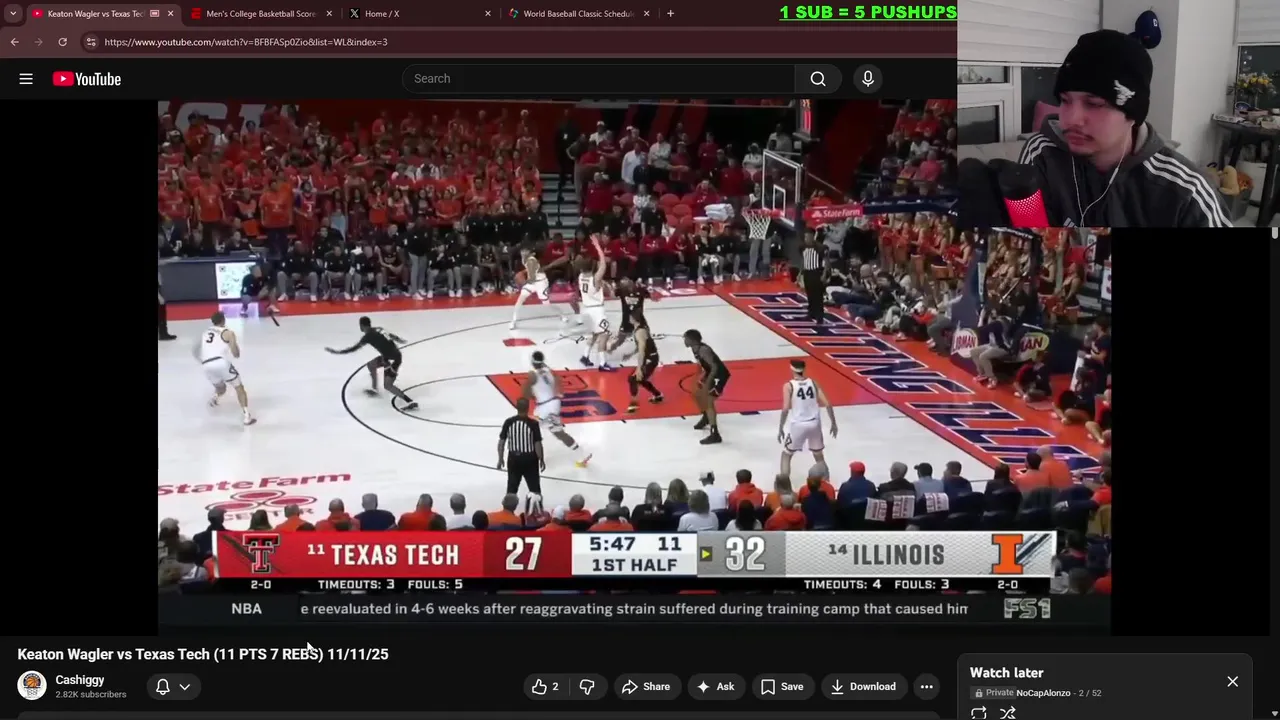This screenshot has height=720, width=1280.
Task: Toggle loop playlist in Watch later panel
Action: tap(979, 713)
